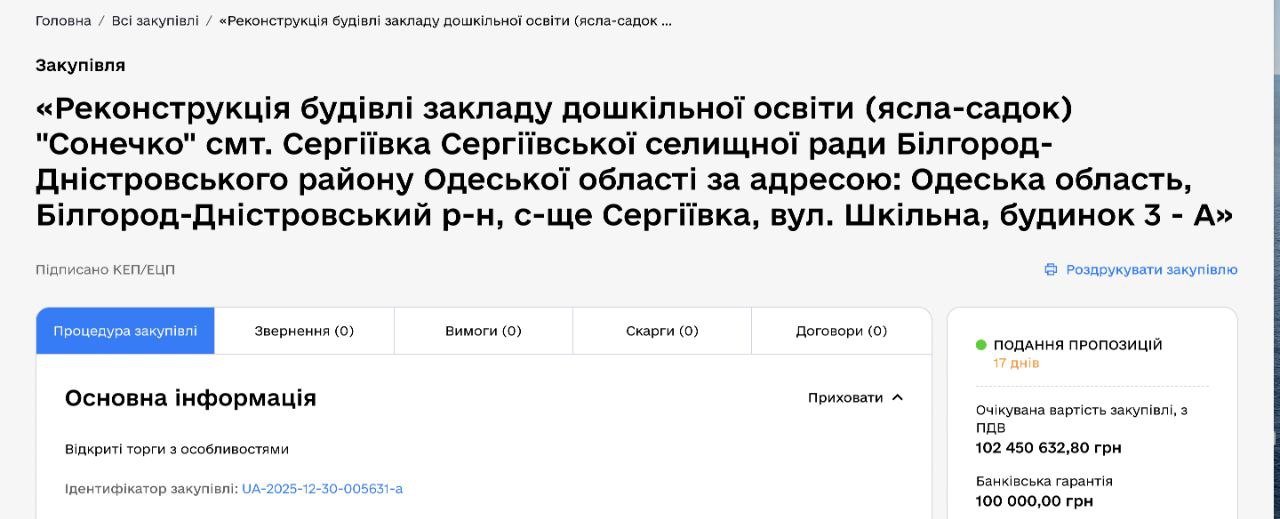Open procurement identifier UA-2025-12-30-005631-a
Image resolution: width=1280 pixels, height=519 pixels.
point(322,489)
